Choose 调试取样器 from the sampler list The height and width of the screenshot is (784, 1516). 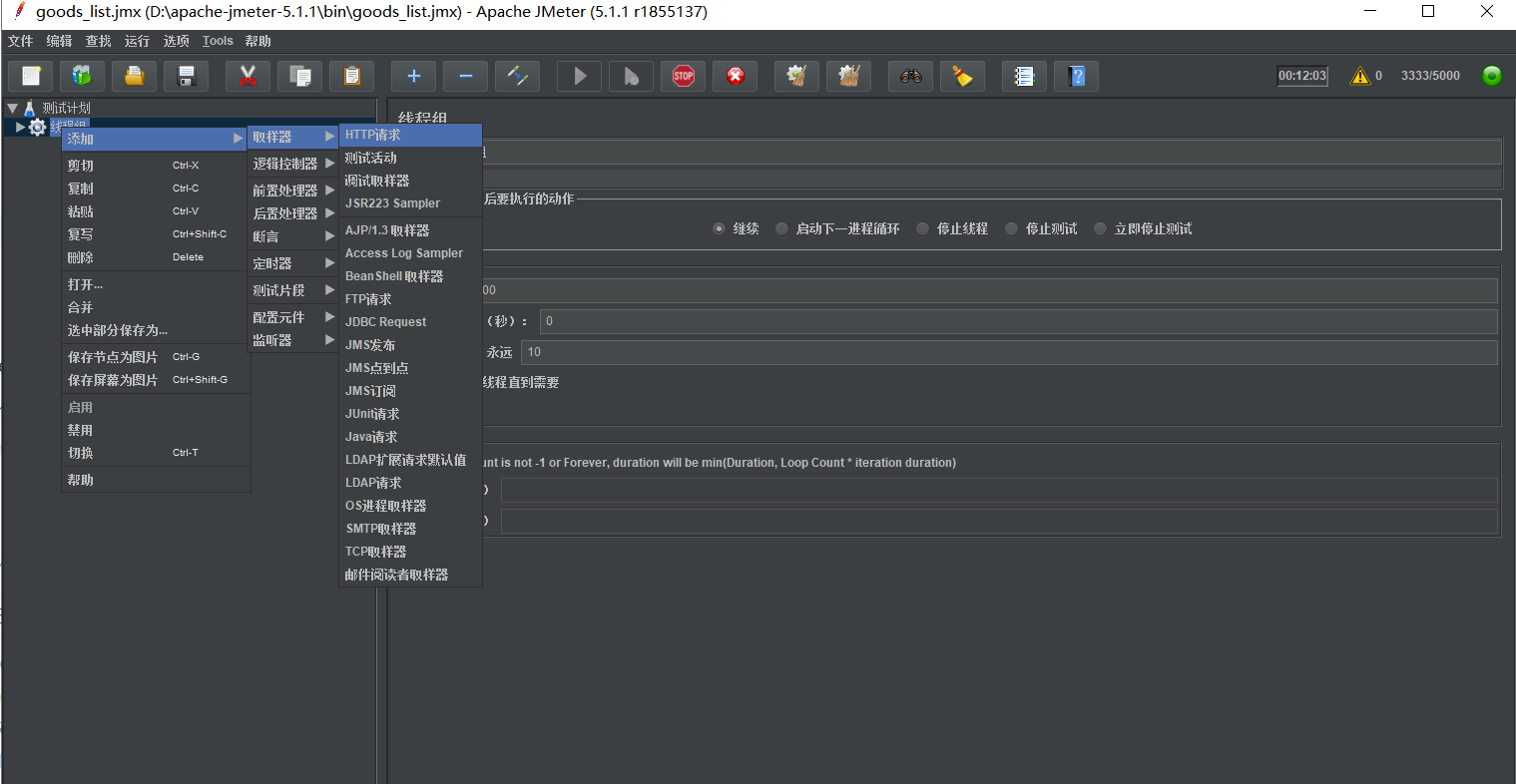click(410, 181)
